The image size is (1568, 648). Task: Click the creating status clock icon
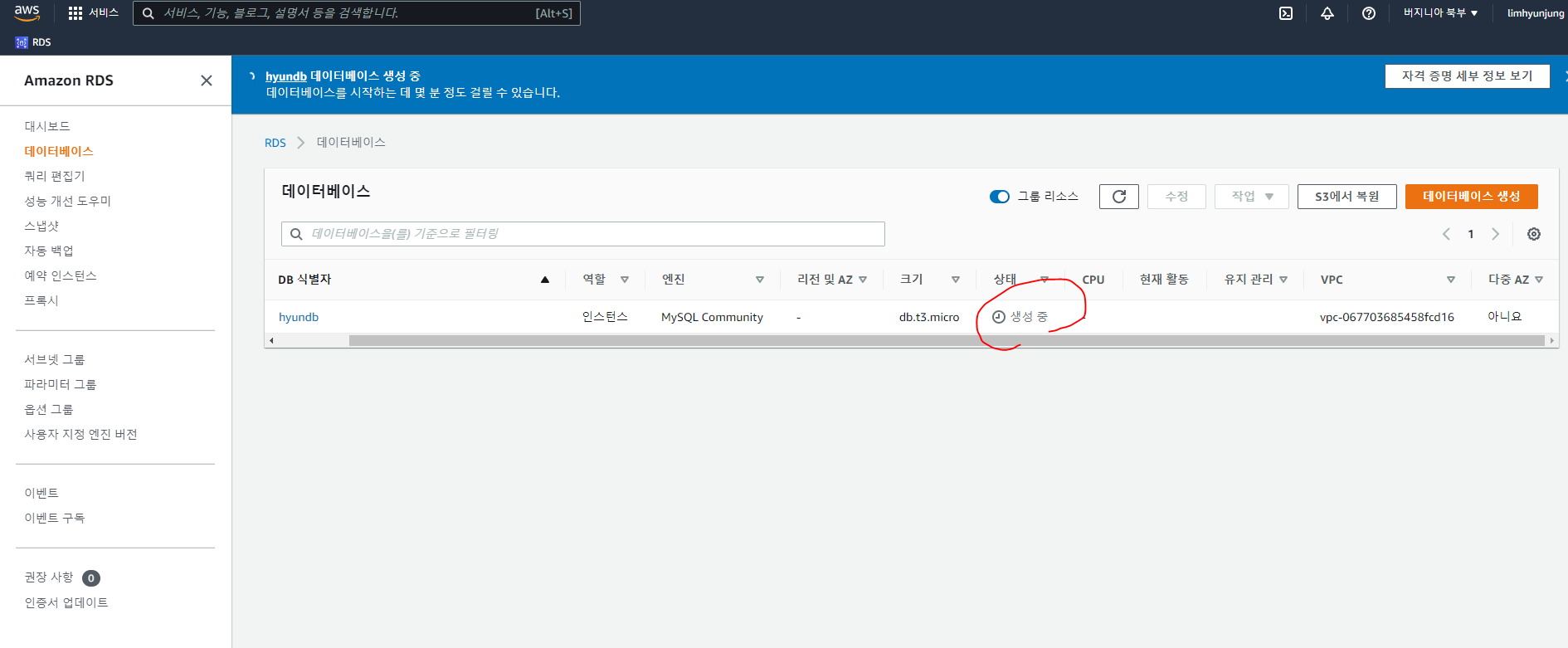[x=999, y=317]
